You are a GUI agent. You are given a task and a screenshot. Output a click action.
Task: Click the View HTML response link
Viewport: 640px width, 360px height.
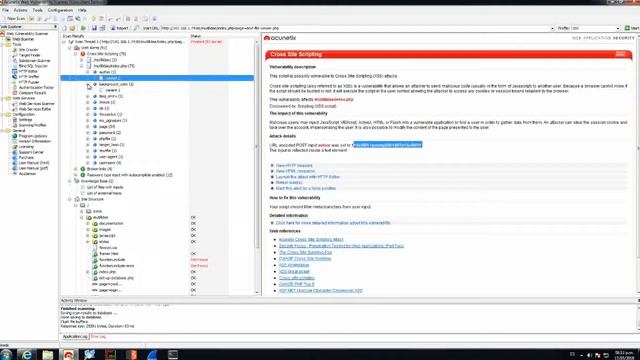tap(295, 171)
